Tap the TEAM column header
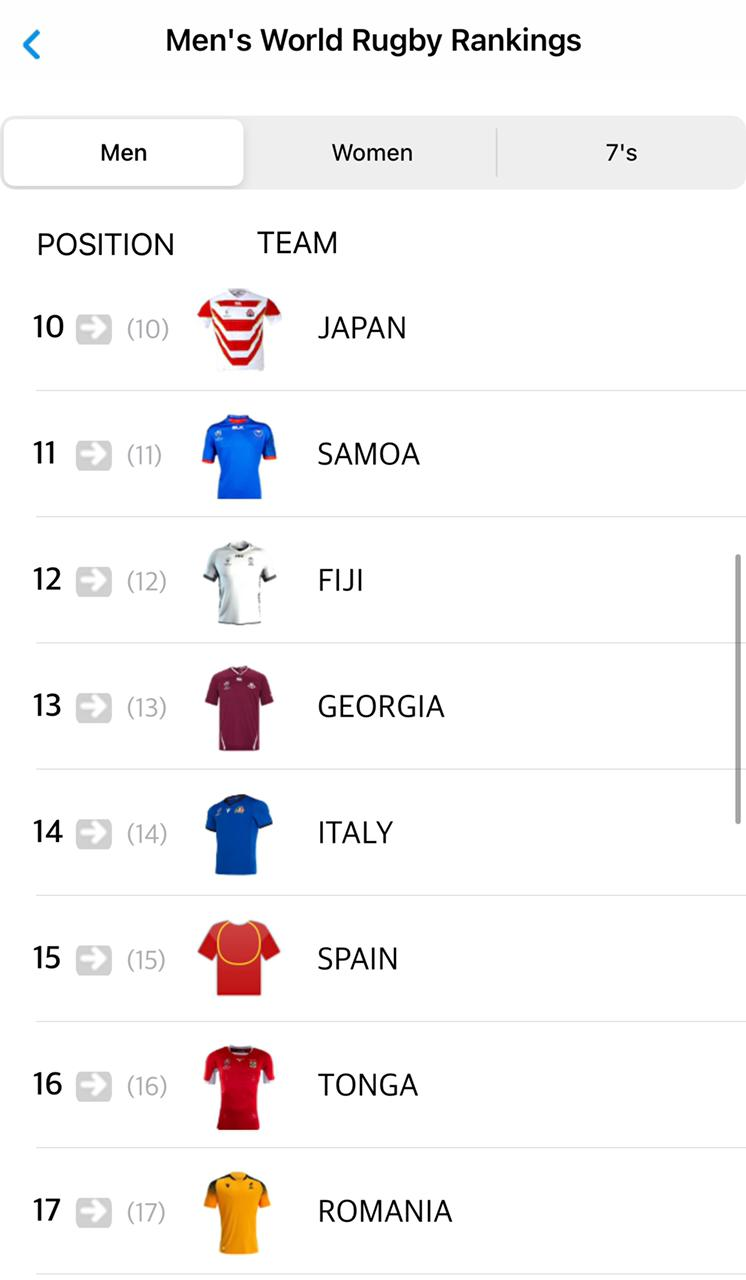The height and width of the screenshot is (1280, 746). pyautogui.click(x=297, y=243)
